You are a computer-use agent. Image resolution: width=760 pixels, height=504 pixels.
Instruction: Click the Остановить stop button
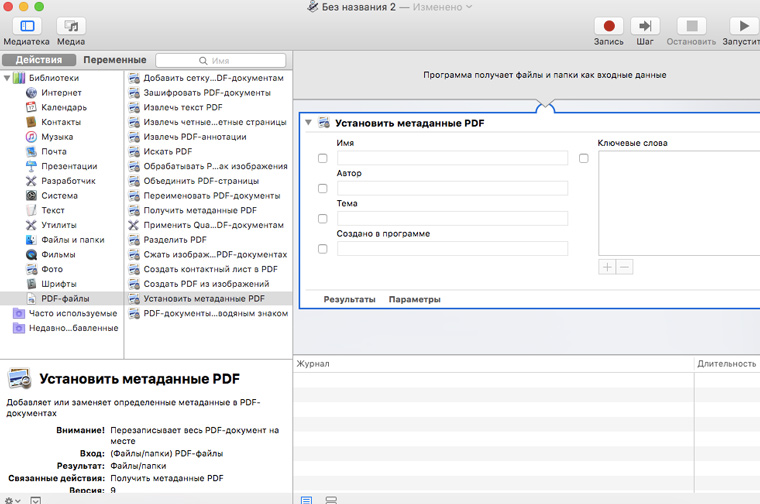(692, 26)
